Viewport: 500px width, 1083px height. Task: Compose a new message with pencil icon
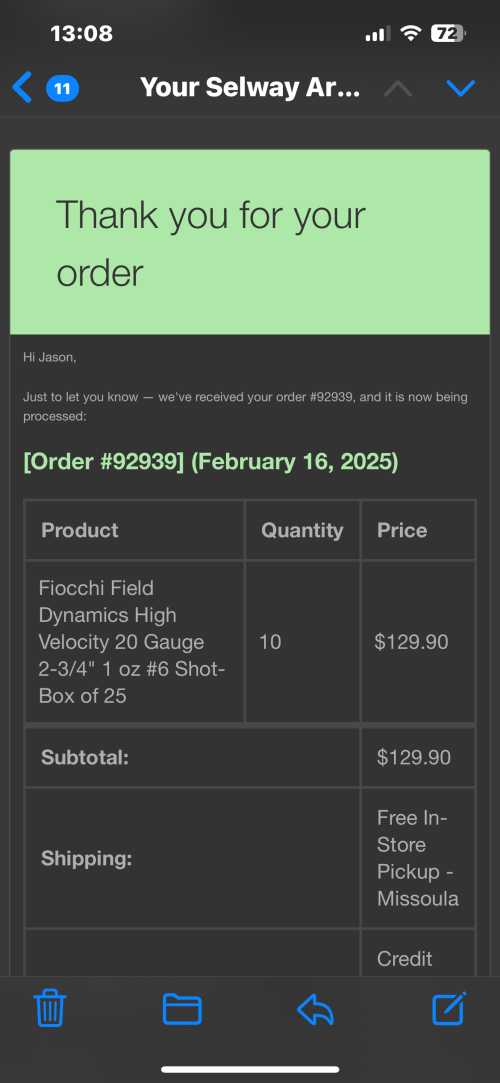(x=449, y=1008)
